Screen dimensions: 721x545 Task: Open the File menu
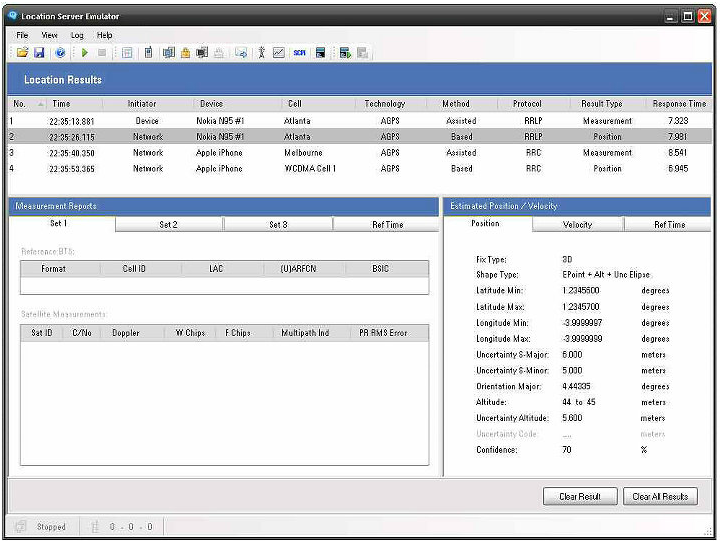pos(22,35)
